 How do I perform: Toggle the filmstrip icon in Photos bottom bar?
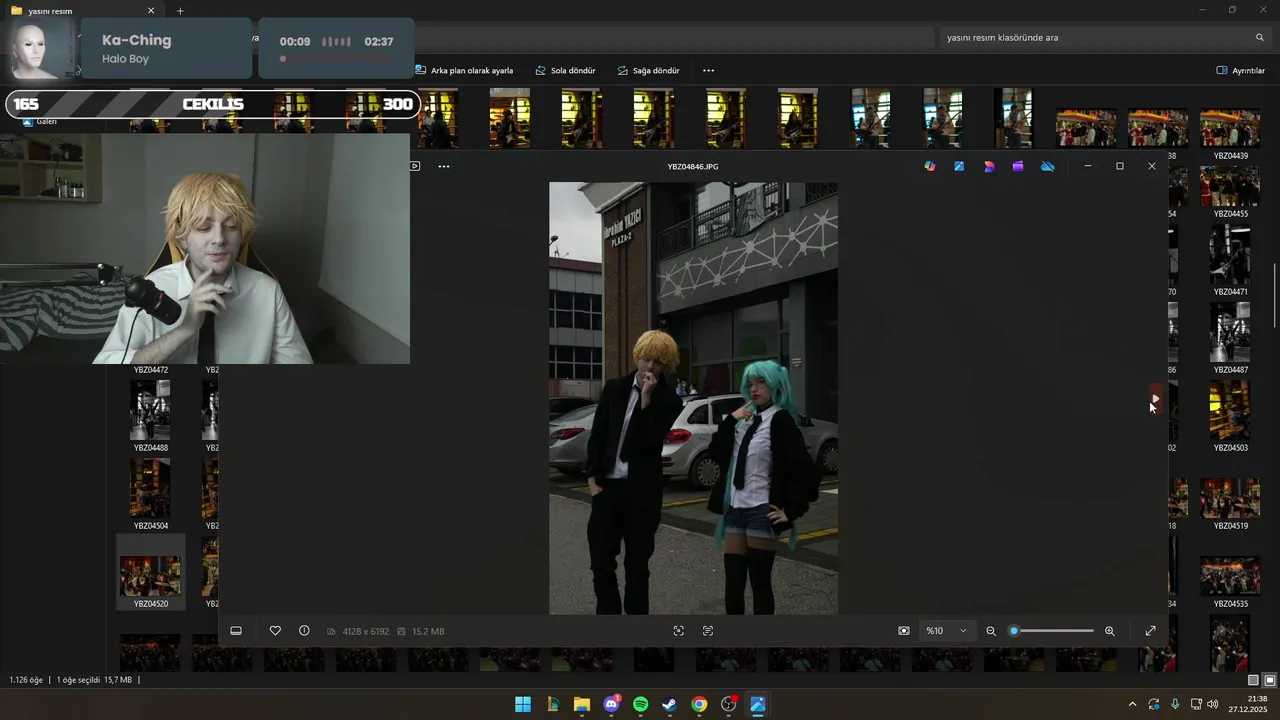click(x=236, y=631)
